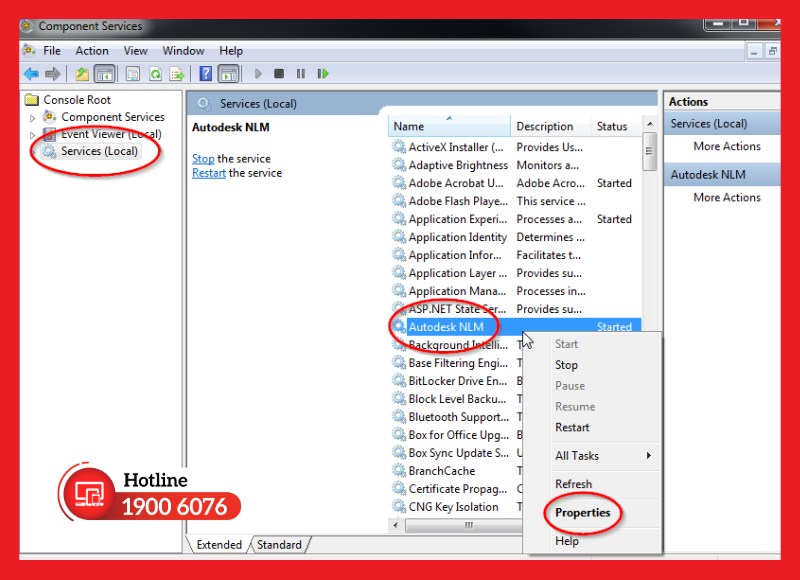Screen dimensions: 800x580
Task: Select the gear icon beside ActiveX Installer
Action: pos(398,147)
